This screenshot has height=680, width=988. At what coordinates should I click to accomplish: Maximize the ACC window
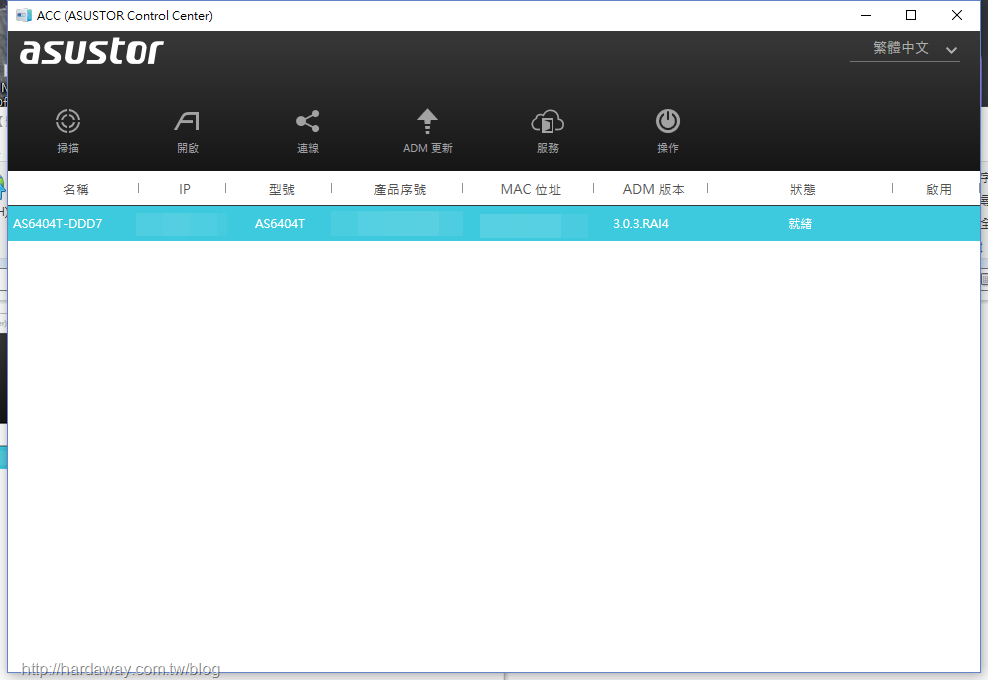tap(911, 15)
